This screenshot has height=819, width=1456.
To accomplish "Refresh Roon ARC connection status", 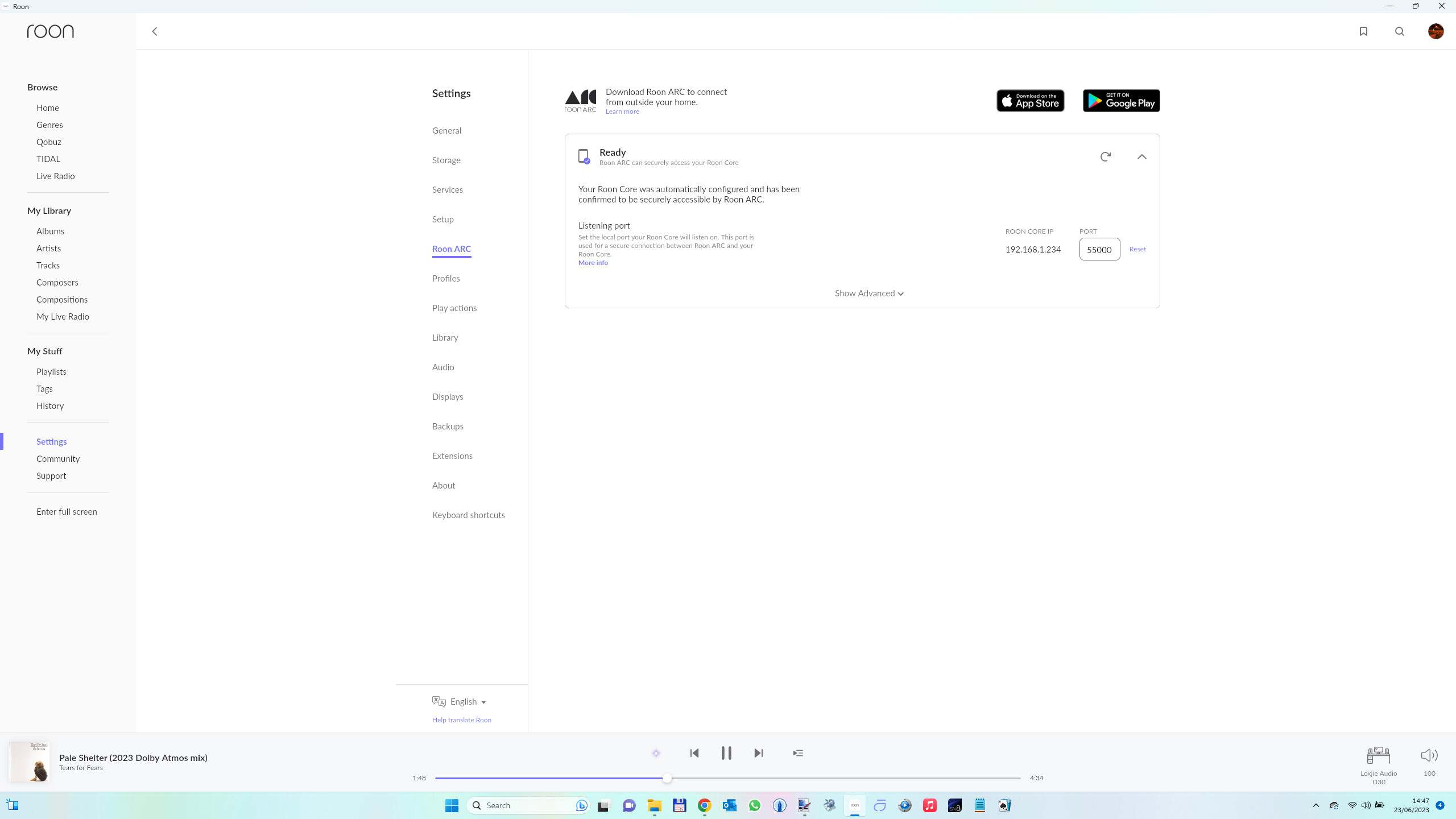I will [x=1105, y=156].
